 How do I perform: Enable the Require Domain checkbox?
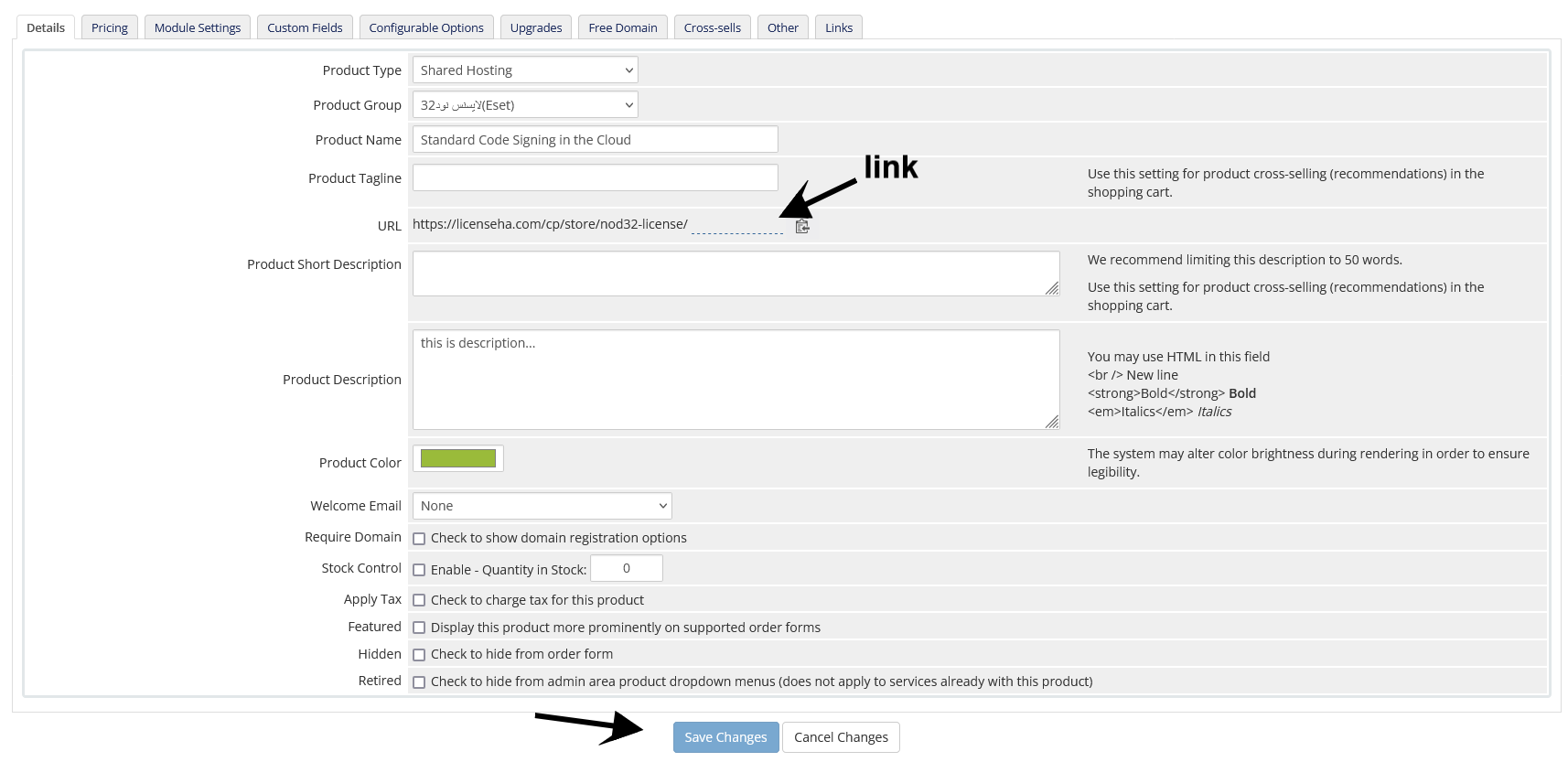click(x=419, y=539)
